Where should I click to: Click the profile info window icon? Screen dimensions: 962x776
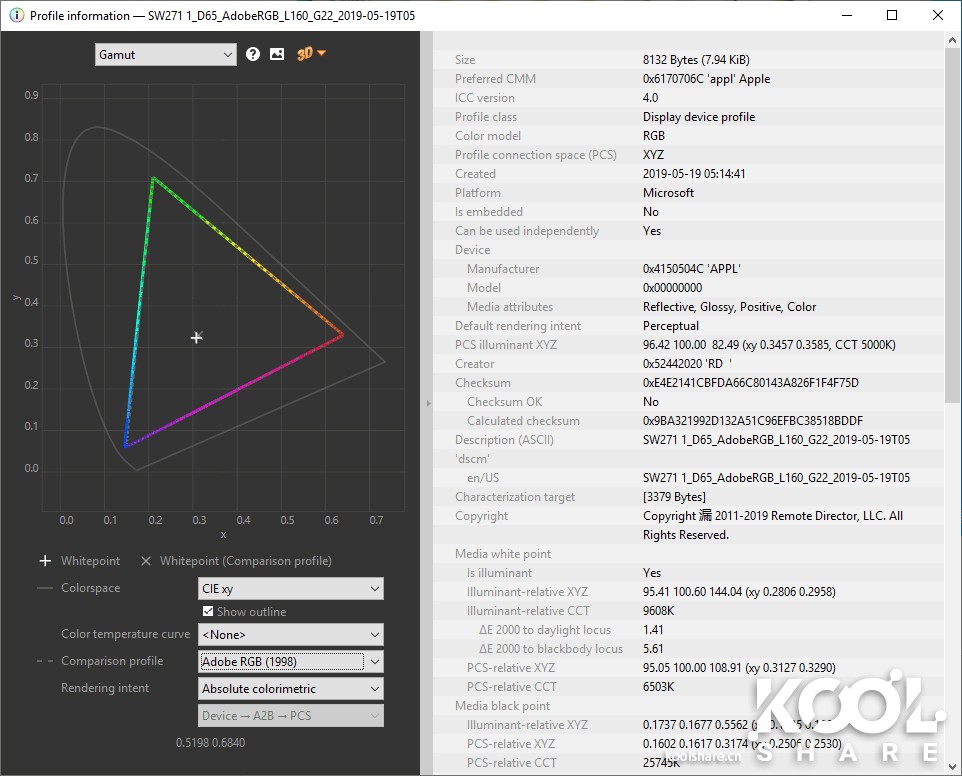tap(16, 15)
